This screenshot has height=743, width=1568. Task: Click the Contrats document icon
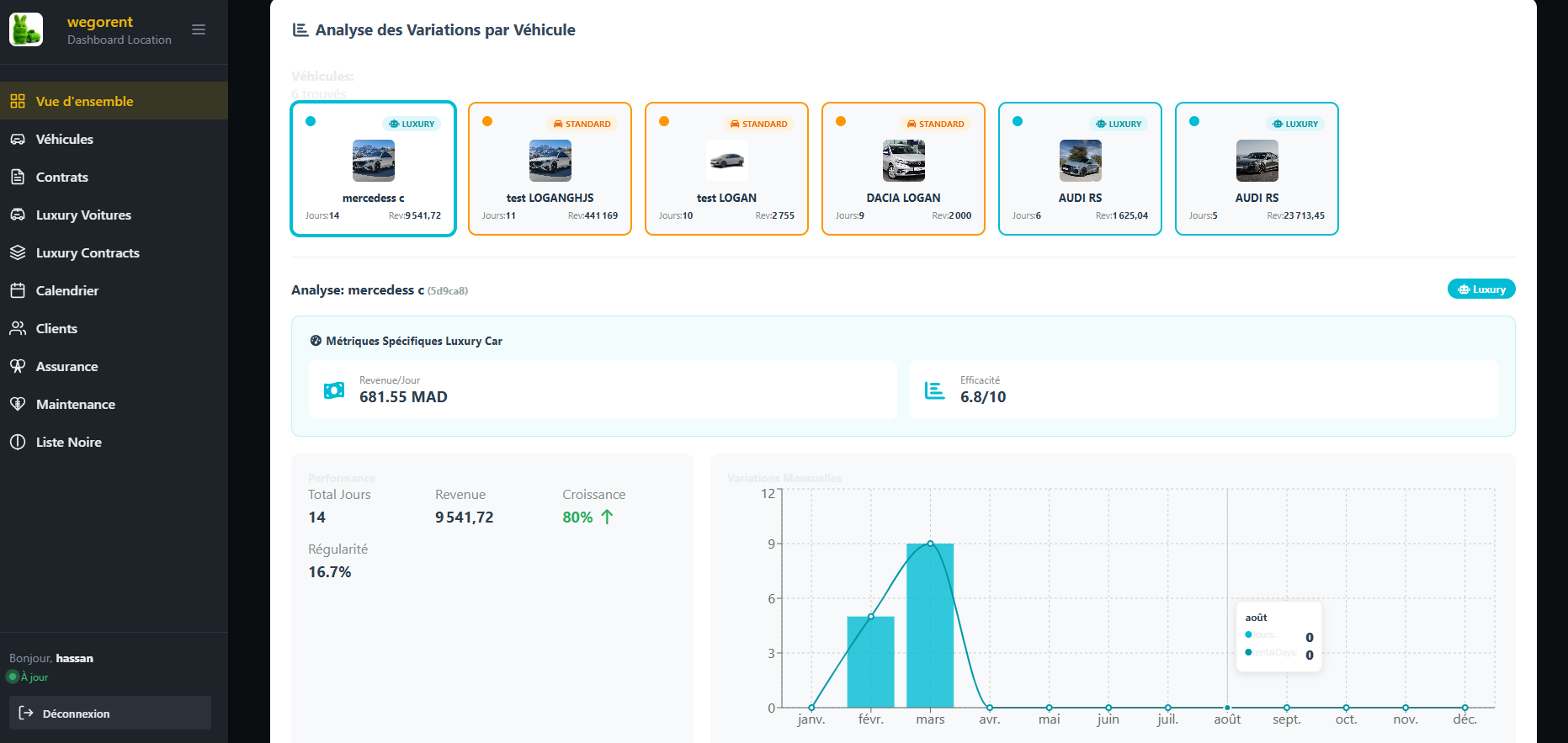coord(18,178)
